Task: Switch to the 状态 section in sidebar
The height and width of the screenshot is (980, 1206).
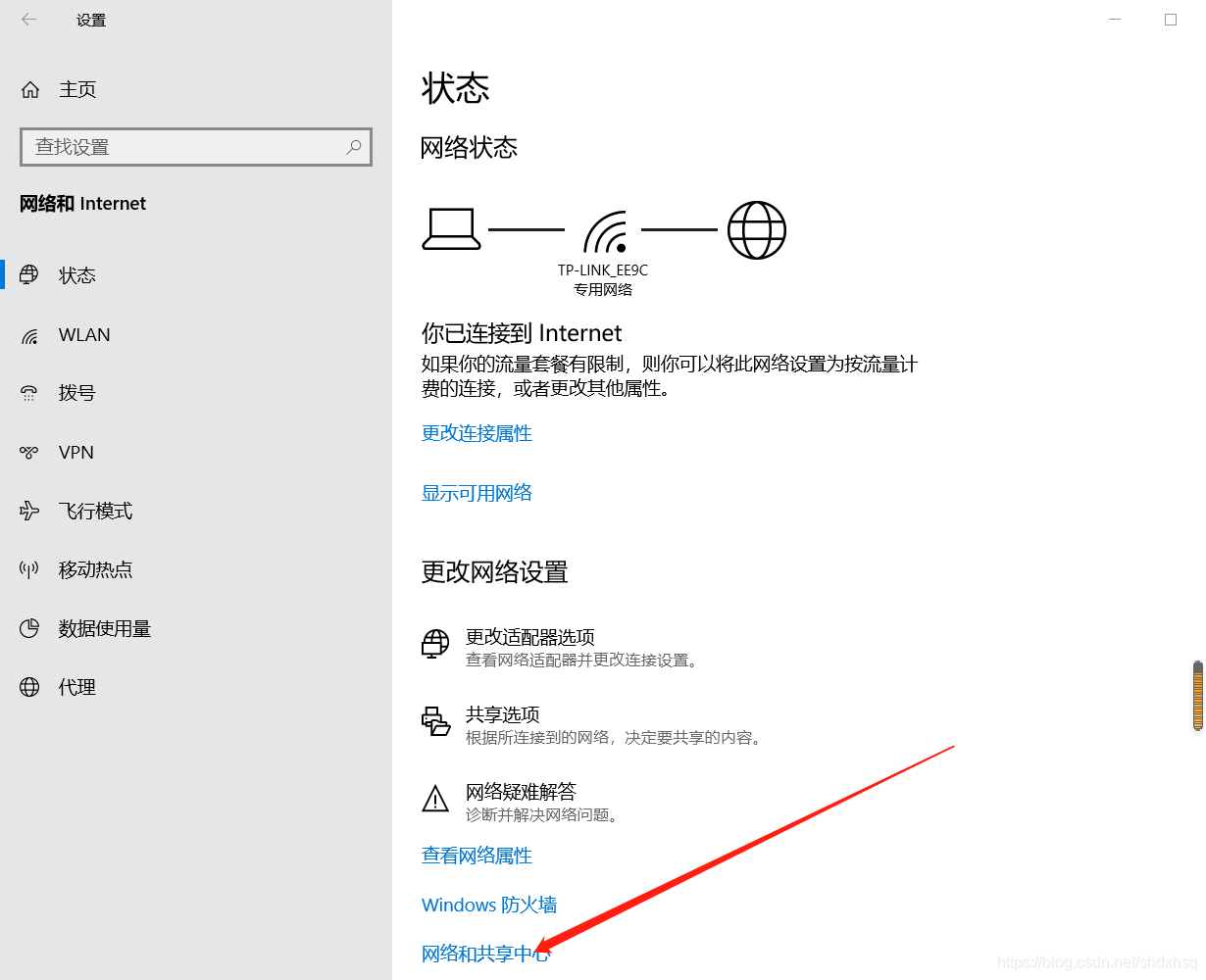Action: [x=76, y=275]
